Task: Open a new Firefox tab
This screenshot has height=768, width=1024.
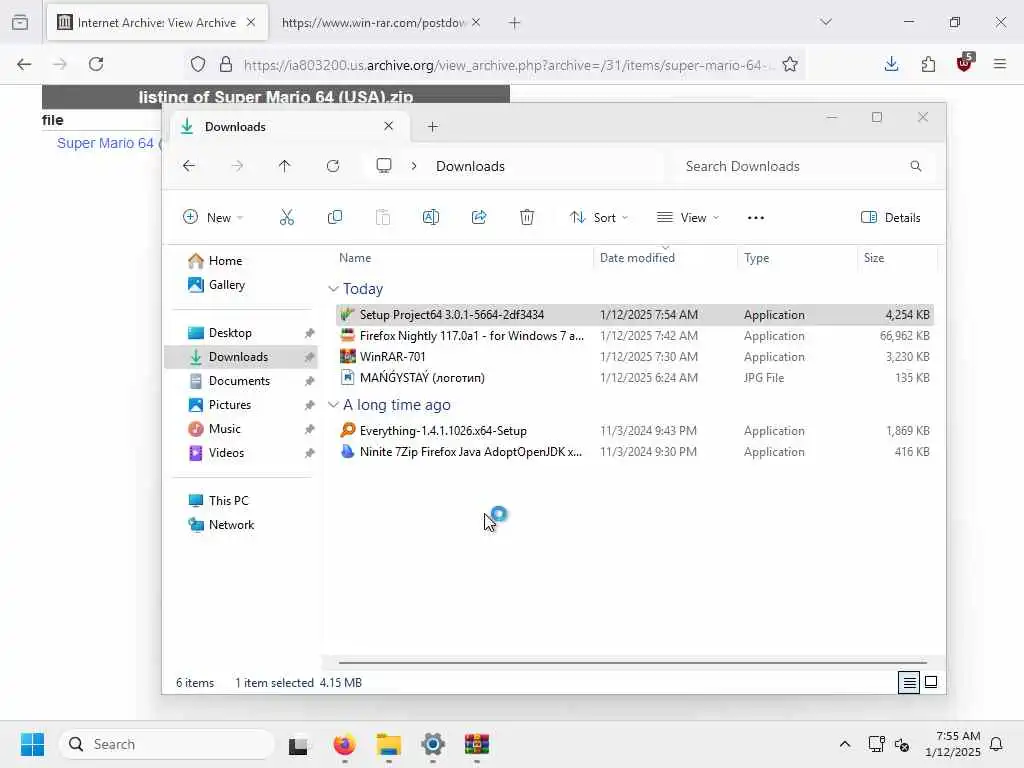Action: [515, 23]
